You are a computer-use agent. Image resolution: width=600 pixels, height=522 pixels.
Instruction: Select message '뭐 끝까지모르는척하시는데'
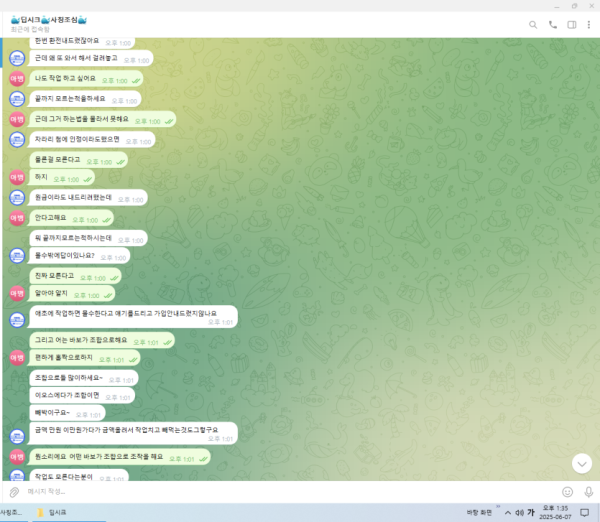(x=88, y=238)
